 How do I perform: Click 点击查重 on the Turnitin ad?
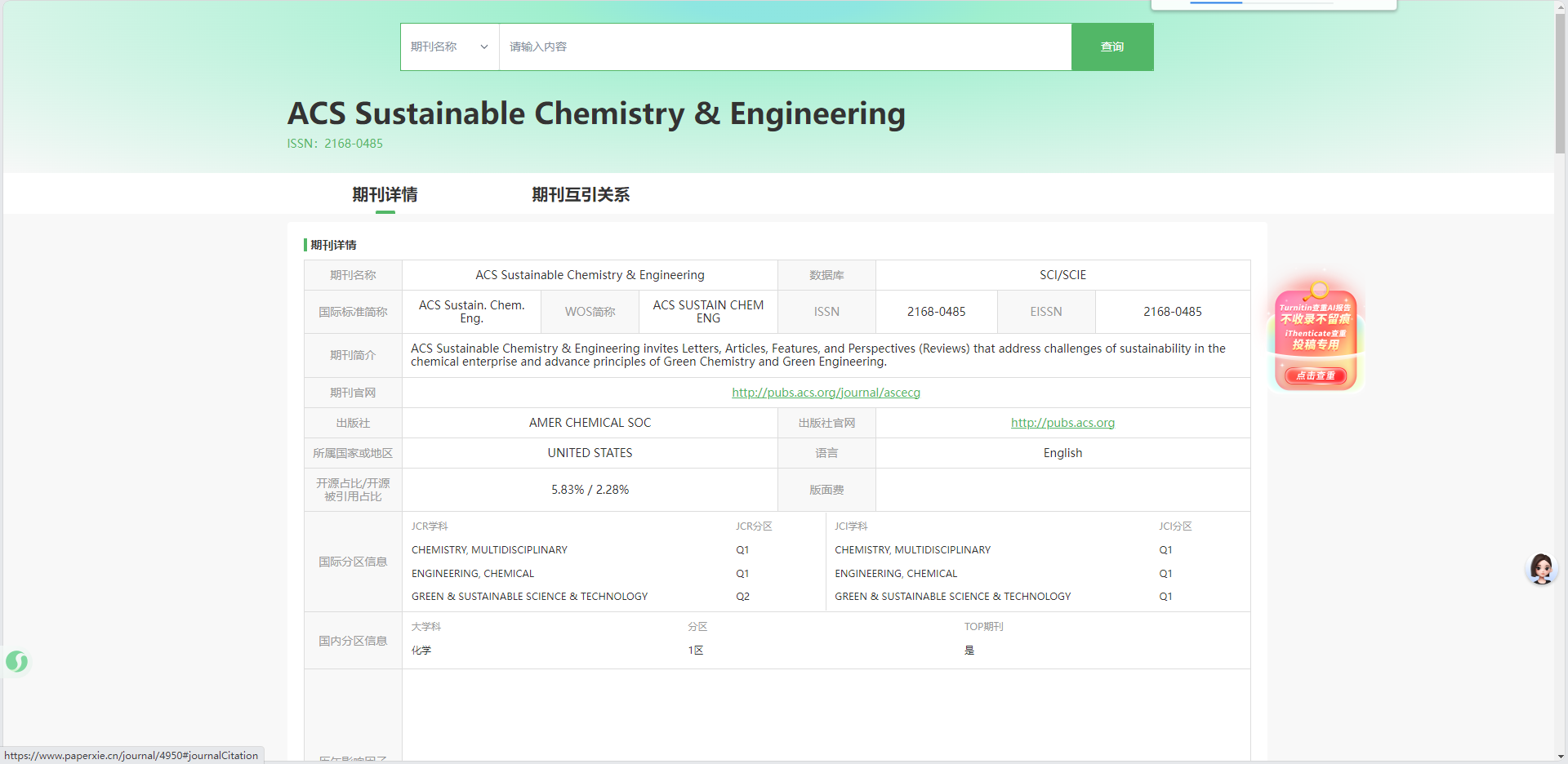pos(1316,375)
